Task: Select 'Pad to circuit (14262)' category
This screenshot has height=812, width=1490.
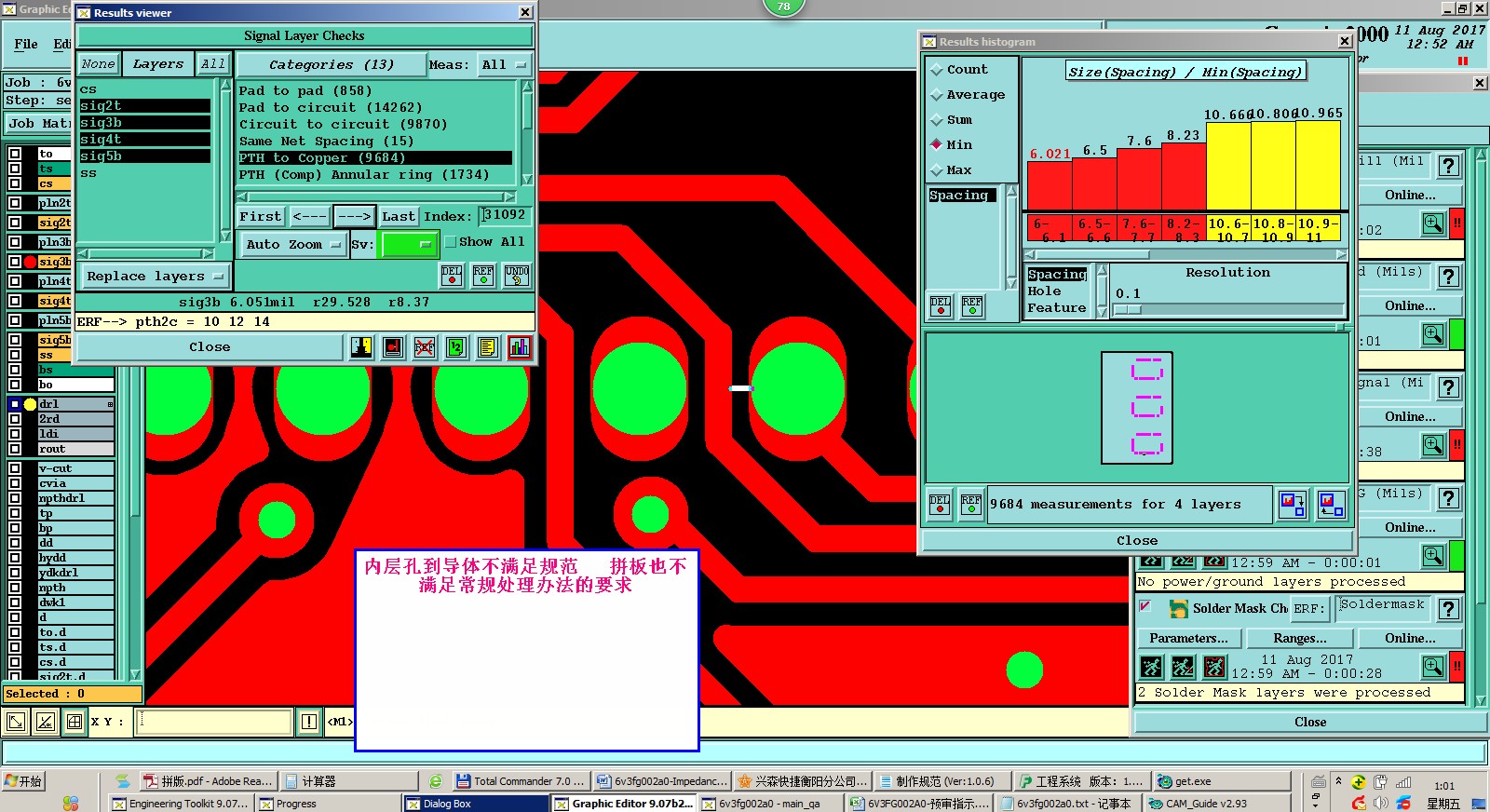Action: [x=331, y=108]
